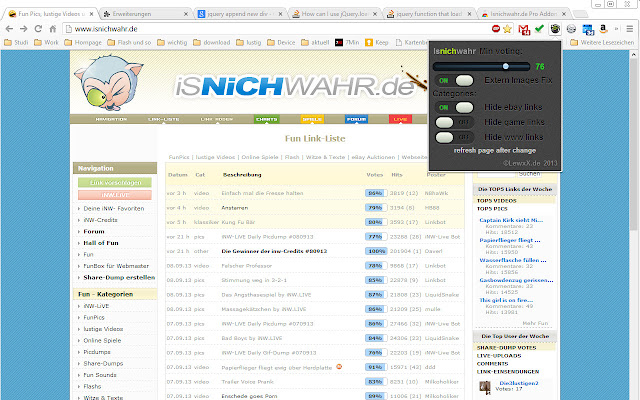Reload the current page
The image size is (640, 400).
pos(38,29)
